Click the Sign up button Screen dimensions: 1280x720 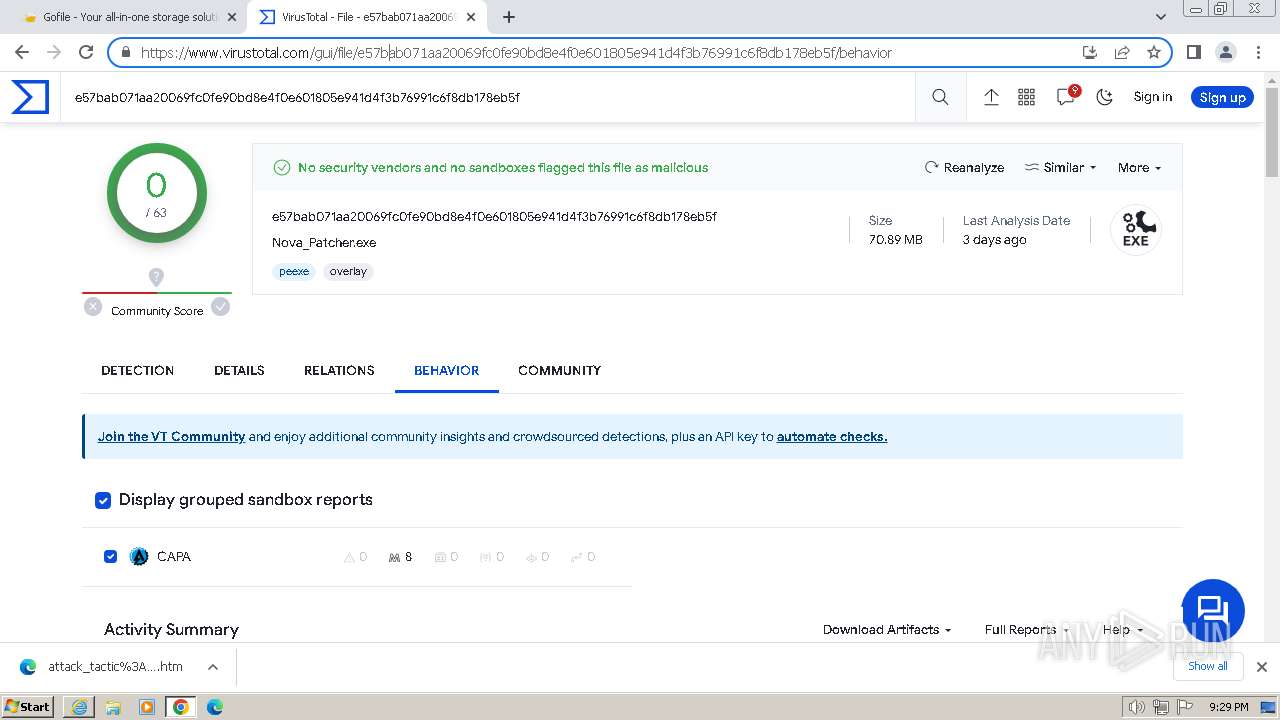[x=1222, y=97]
